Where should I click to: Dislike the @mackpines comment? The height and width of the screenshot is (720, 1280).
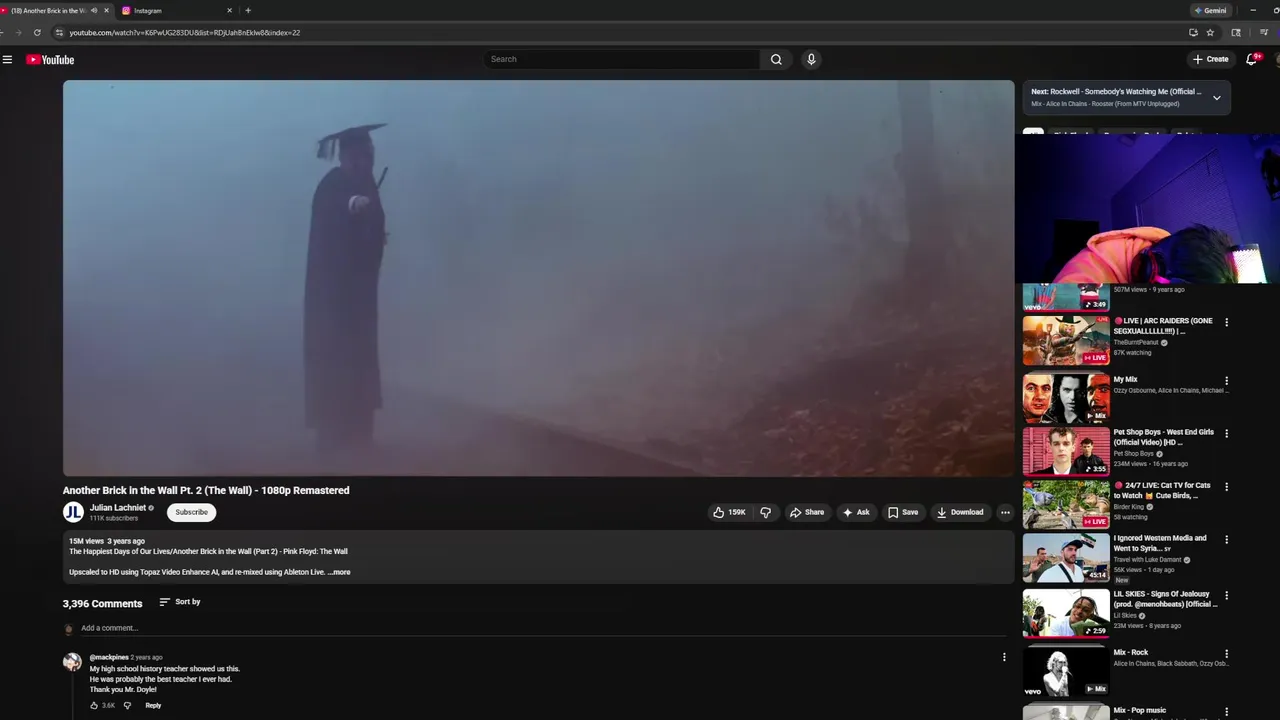[x=127, y=705]
